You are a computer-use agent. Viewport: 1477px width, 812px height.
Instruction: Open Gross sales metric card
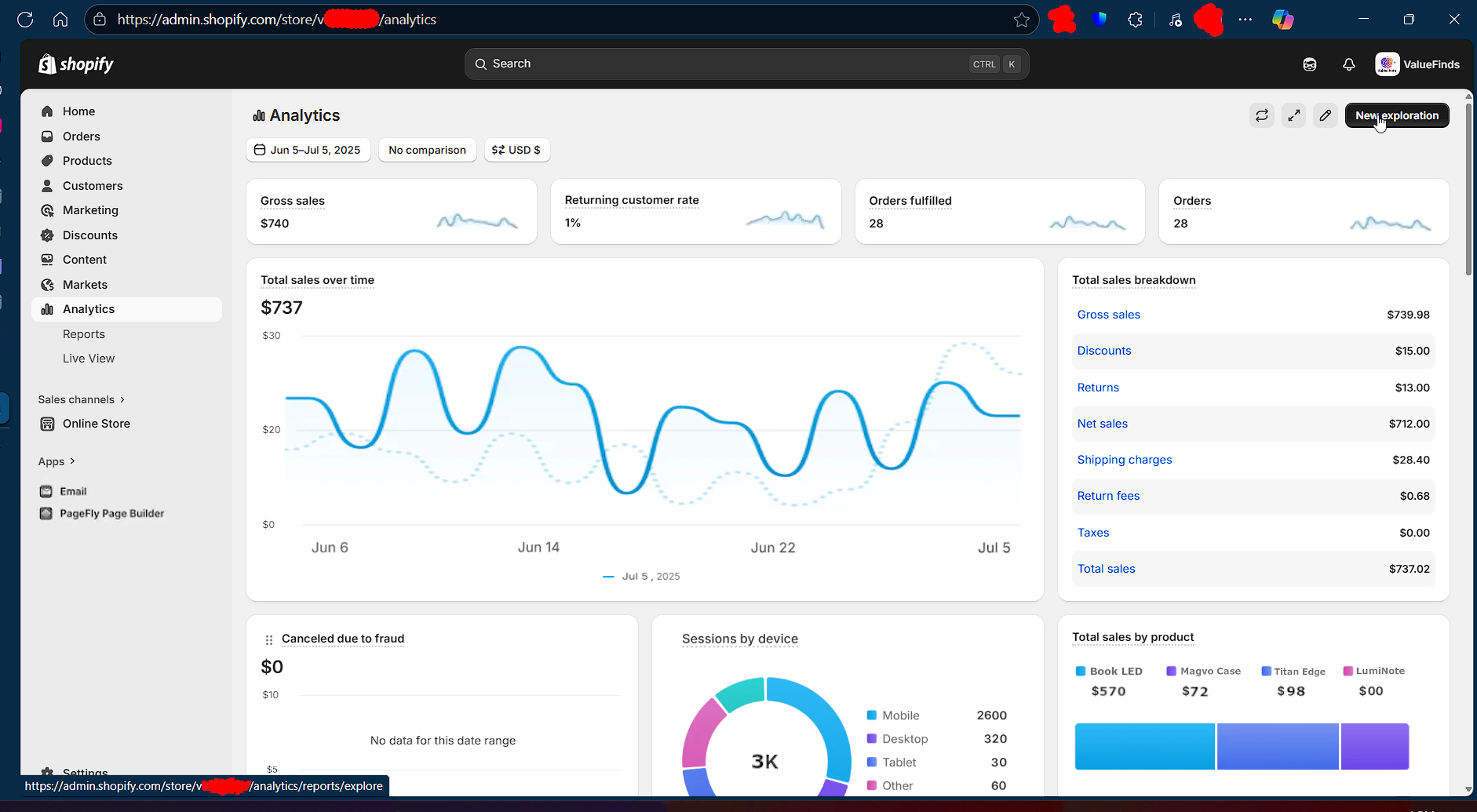click(x=391, y=212)
